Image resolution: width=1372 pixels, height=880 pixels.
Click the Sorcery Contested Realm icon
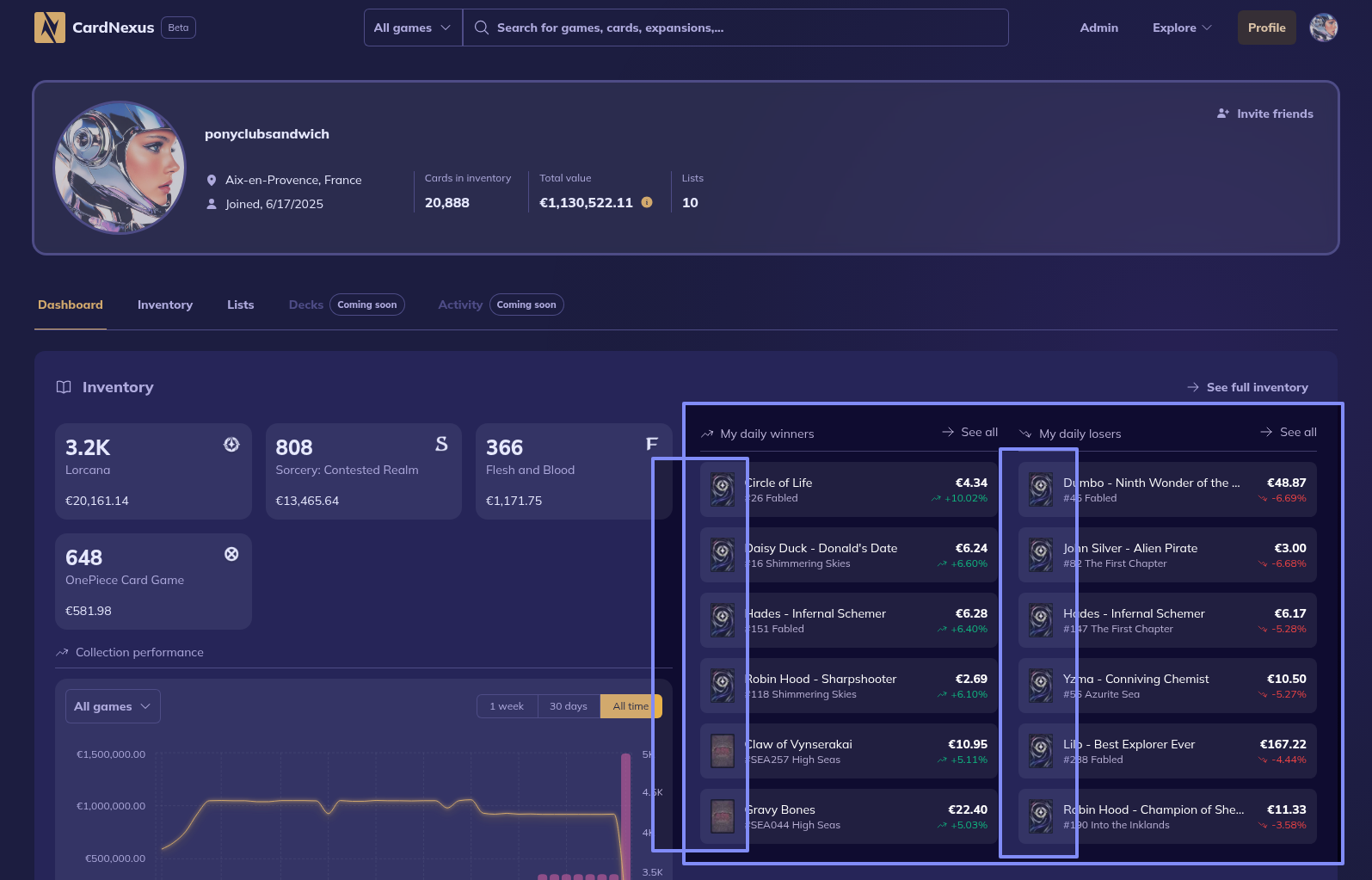click(x=441, y=445)
